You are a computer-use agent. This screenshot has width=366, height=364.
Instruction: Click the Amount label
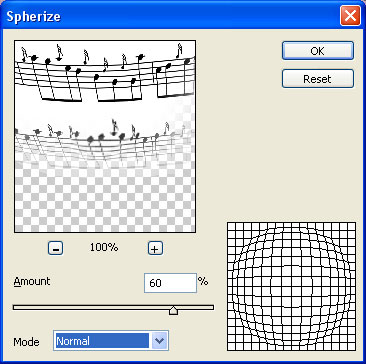[x=32, y=282]
